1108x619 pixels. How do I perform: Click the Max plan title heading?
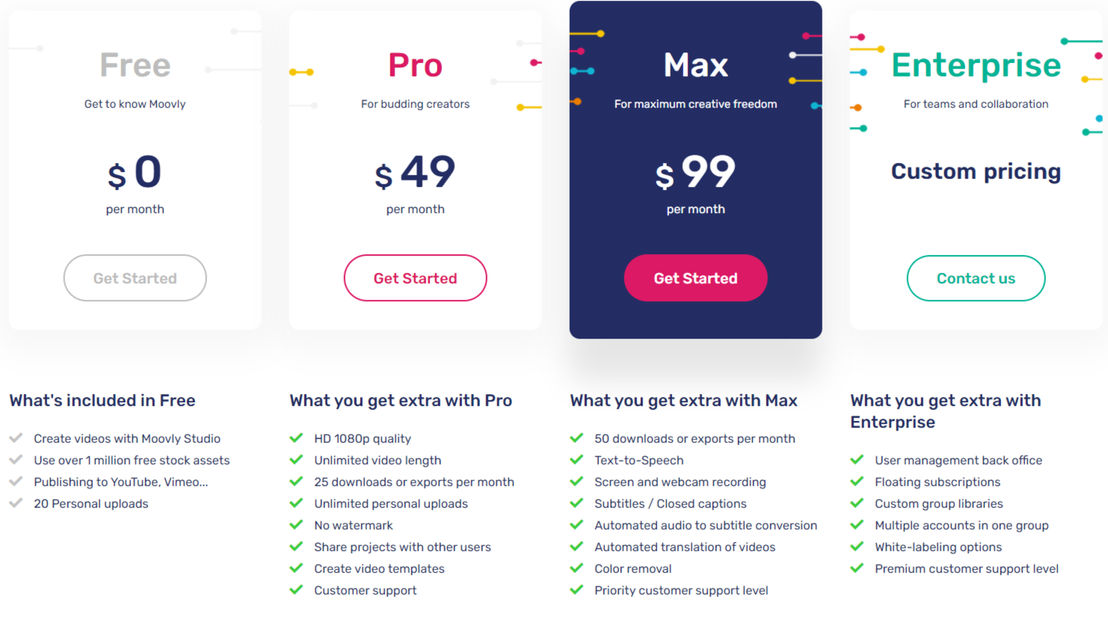coord(695,65)
